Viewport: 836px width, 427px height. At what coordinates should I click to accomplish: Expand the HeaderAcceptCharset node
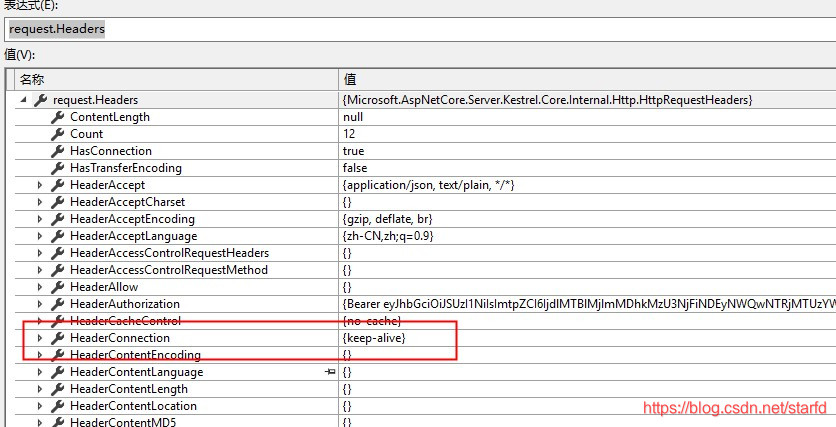click(39, 202)
